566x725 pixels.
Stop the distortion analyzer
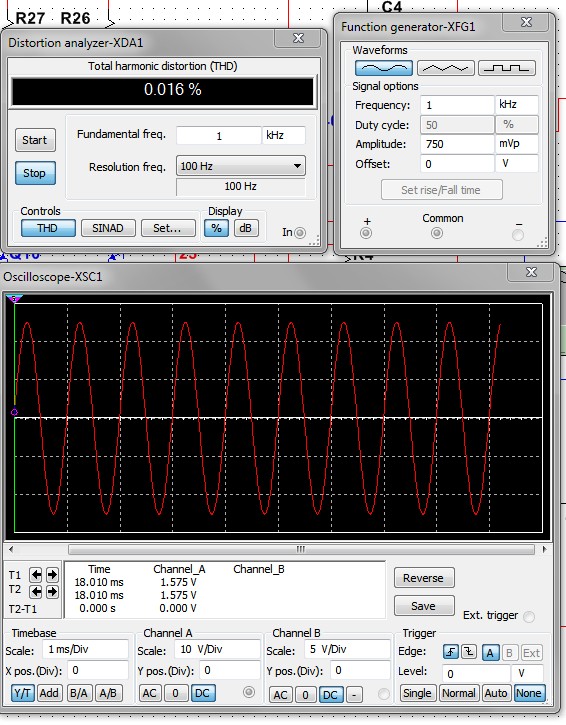click(35, 173)
